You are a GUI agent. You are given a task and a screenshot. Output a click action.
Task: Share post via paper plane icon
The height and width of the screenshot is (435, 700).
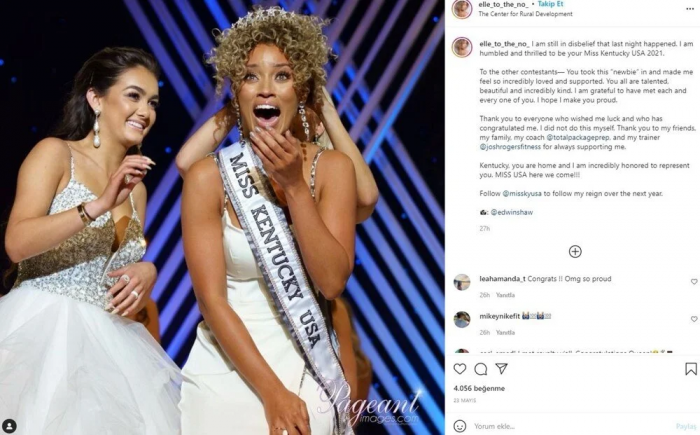pos(502,368)
